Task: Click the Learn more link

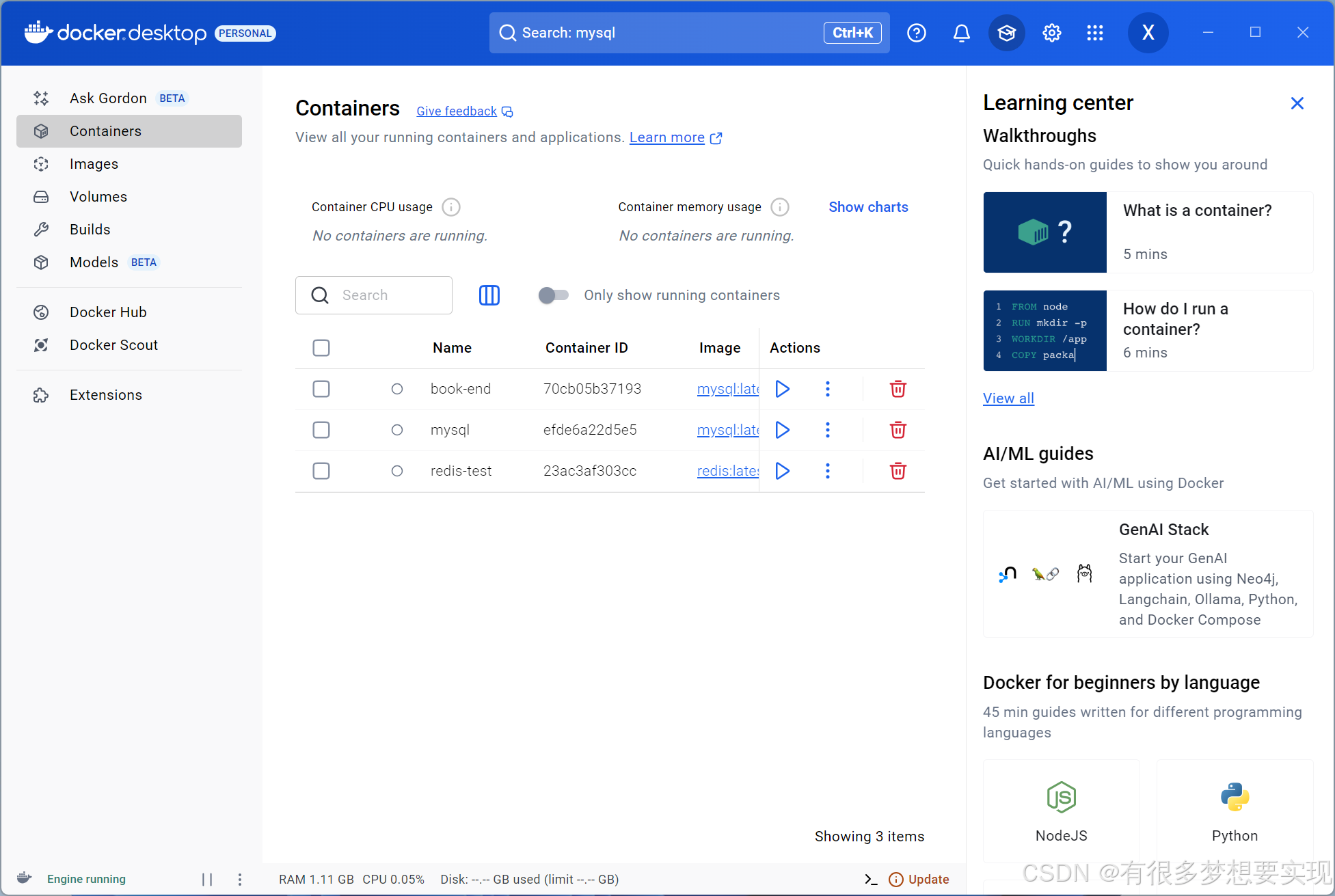Action: (x=675, y=137)
